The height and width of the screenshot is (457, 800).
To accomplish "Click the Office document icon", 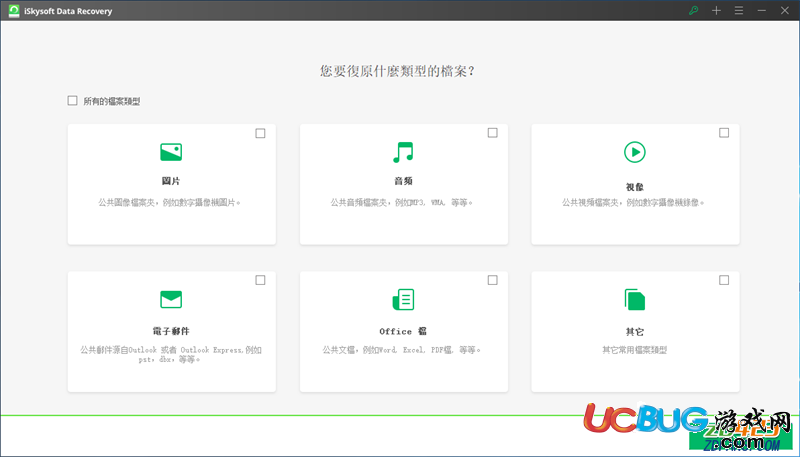I will [403, 299].
